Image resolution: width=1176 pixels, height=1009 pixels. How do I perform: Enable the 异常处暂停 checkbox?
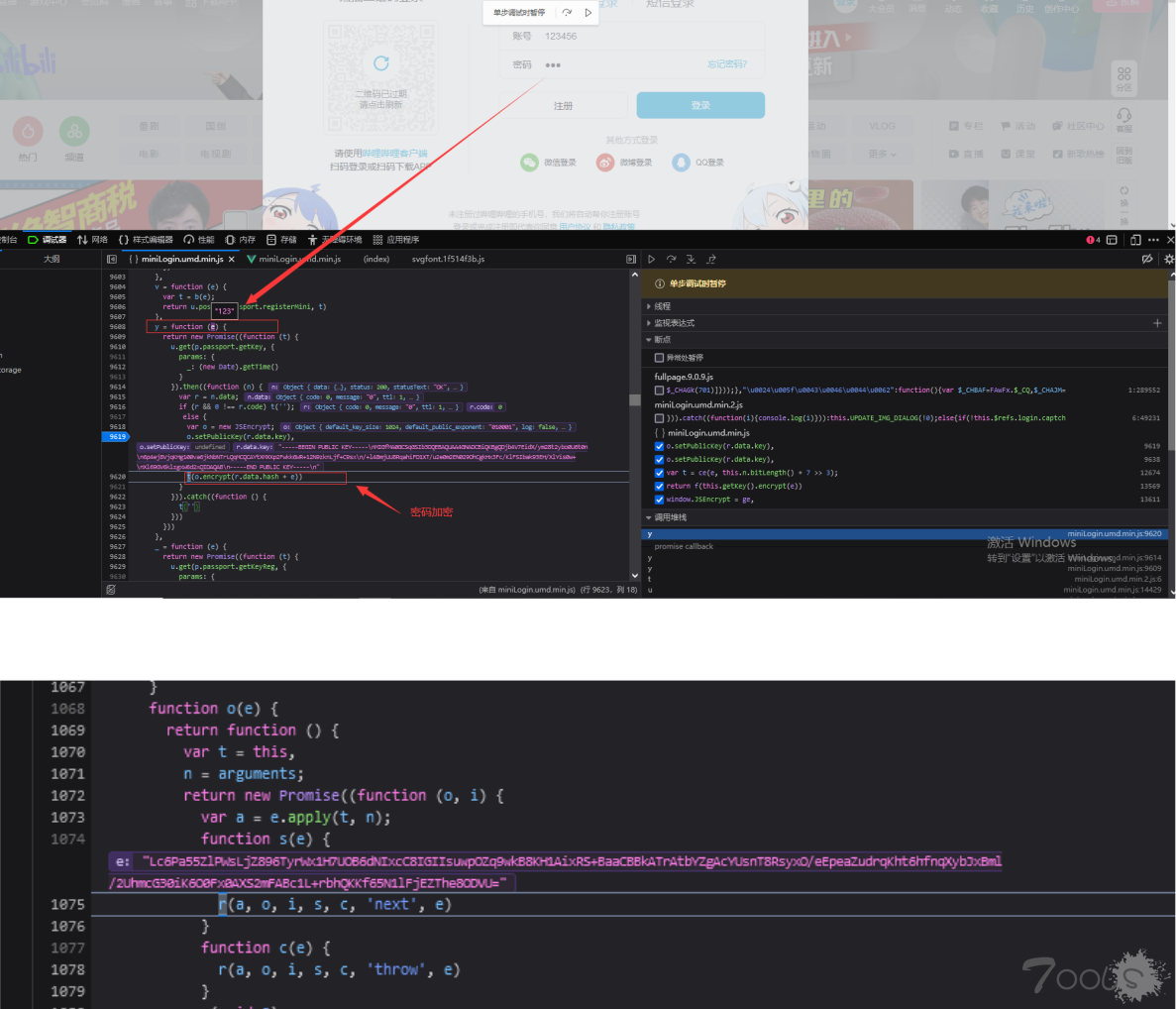(659, 358)
